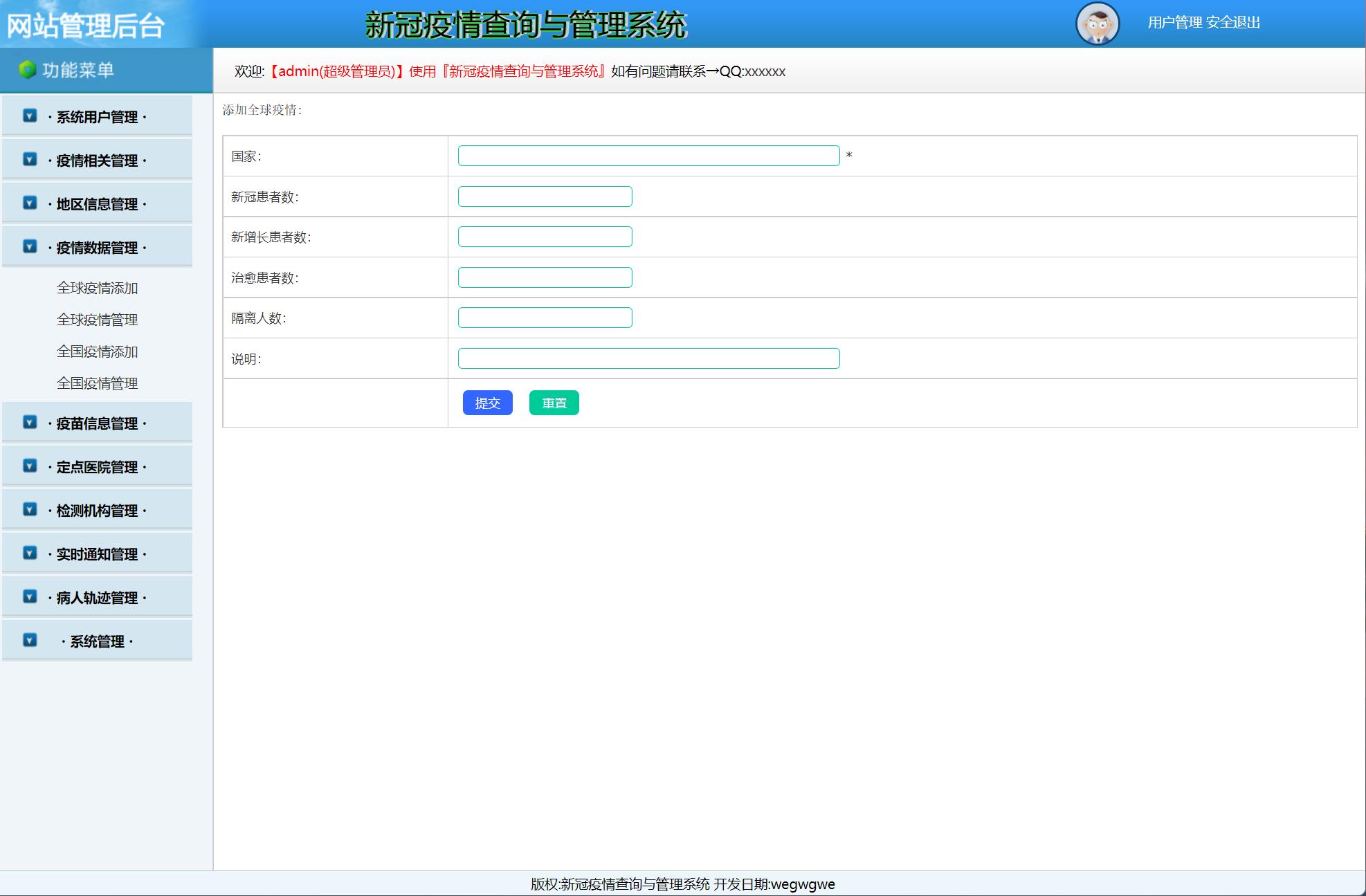The height and width of the screenshot is (896, 1366).
Task: Click the arrow icon next to 实时通知管理
Action: (28, 554)
